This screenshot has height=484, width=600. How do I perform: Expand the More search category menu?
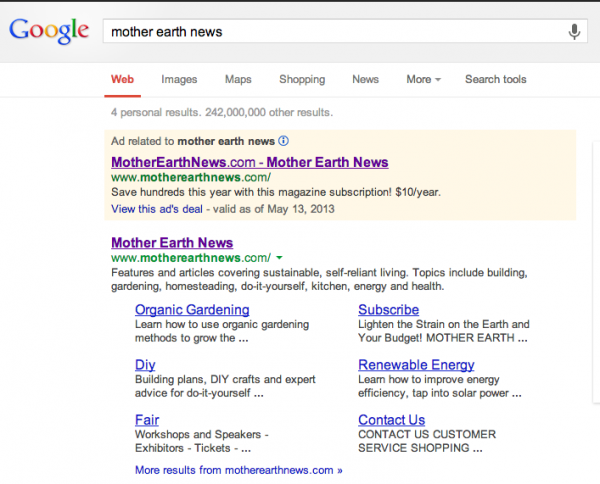coord(424,79)
